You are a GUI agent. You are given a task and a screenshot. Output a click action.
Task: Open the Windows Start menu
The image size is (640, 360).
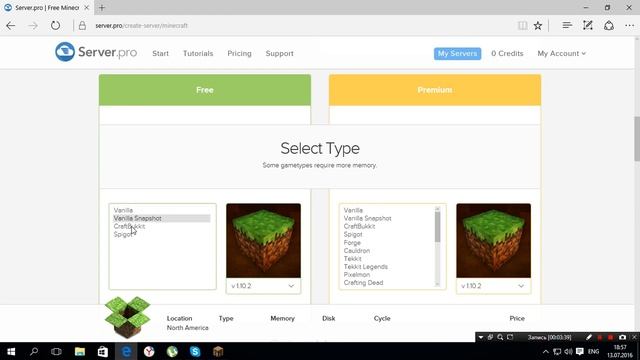tap(11, 351)
